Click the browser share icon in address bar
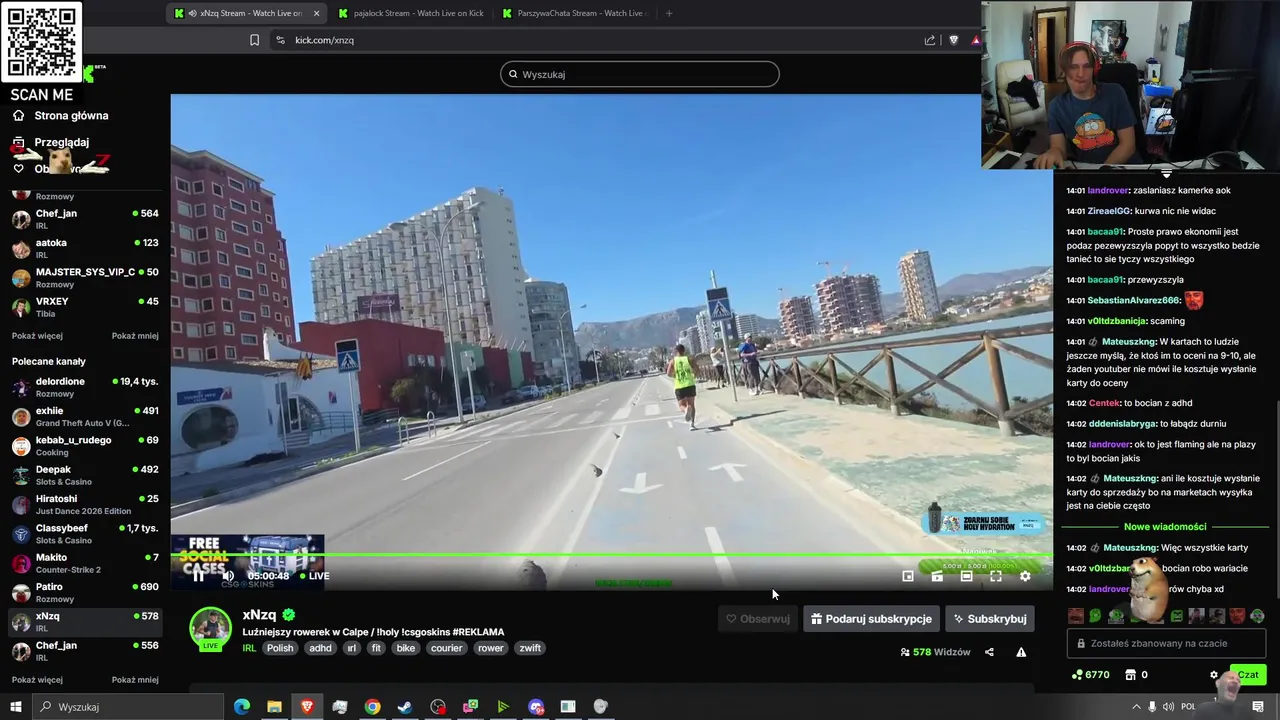 tap(930, 40)
